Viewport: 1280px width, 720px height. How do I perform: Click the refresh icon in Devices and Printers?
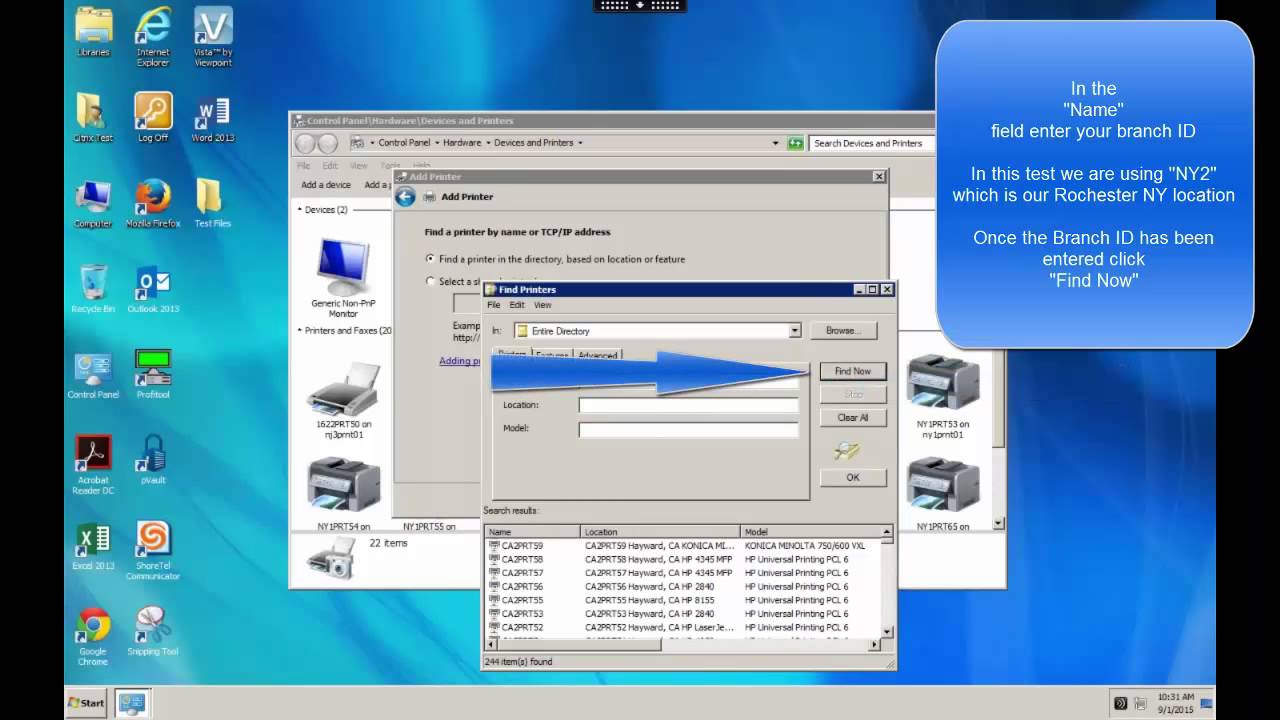click(795, 143)
